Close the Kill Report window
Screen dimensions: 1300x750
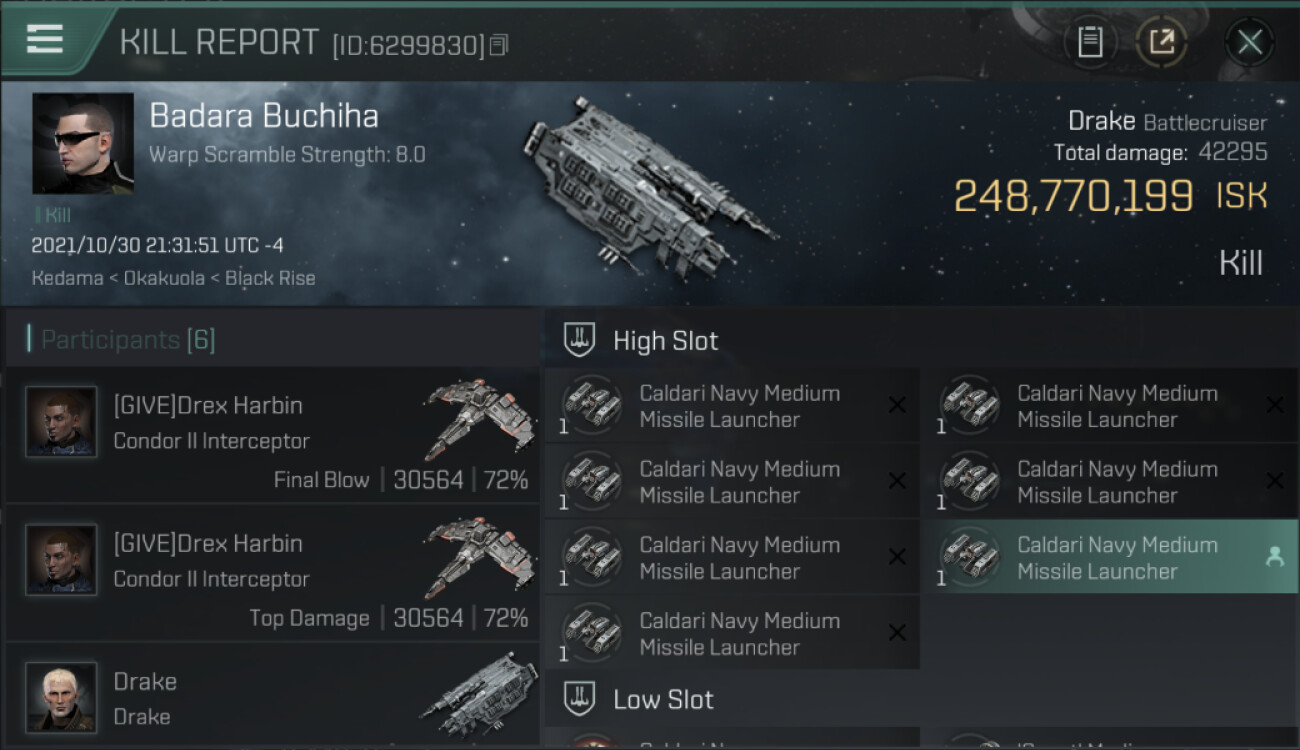point(1250,42)
